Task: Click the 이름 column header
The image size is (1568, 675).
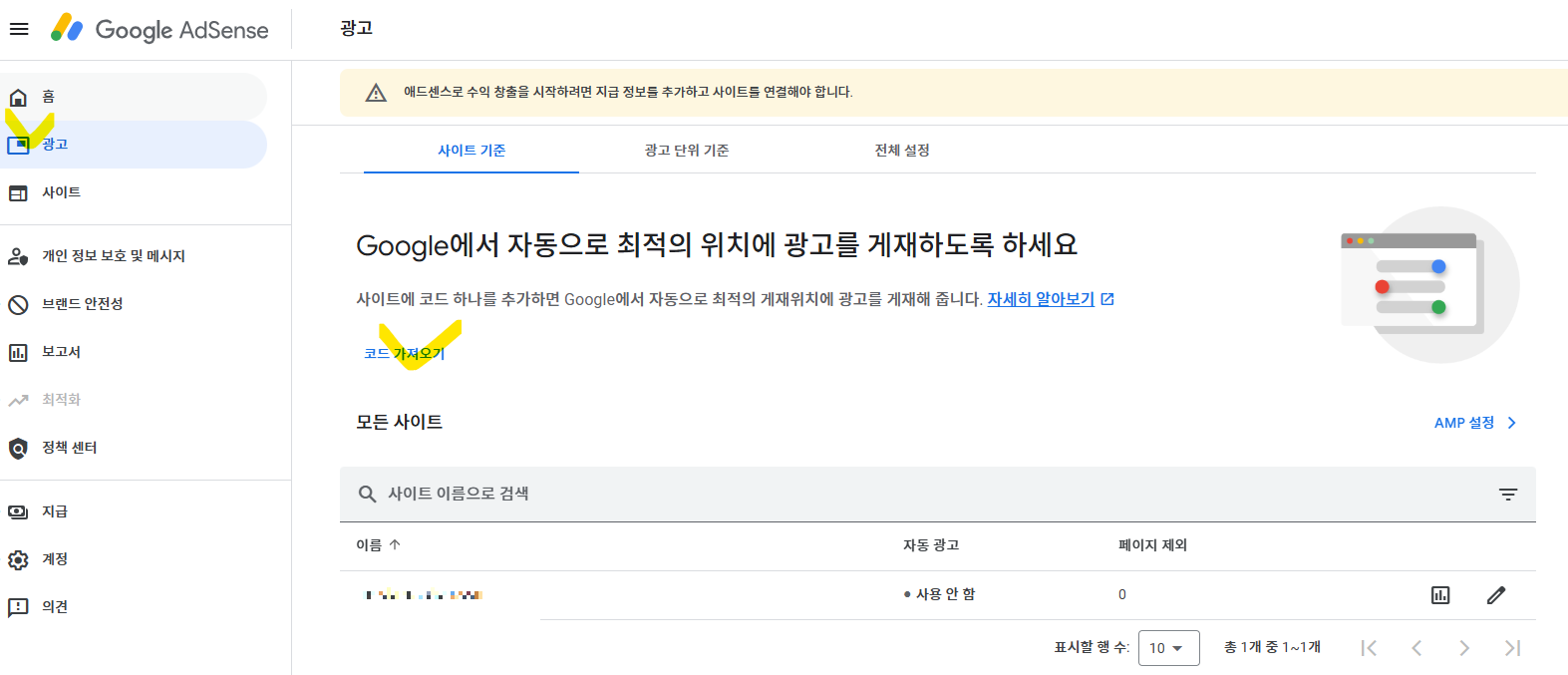Action: pyautogui.click(x=369, y=544)
